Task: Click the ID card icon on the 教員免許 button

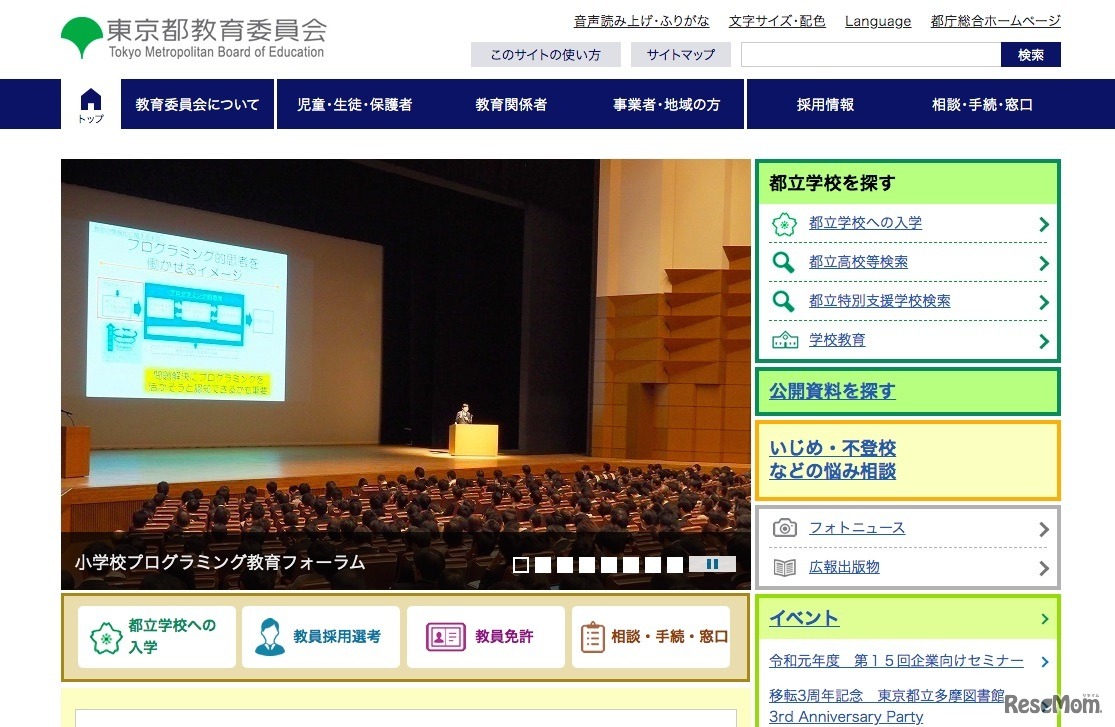Action: [441, 636]
